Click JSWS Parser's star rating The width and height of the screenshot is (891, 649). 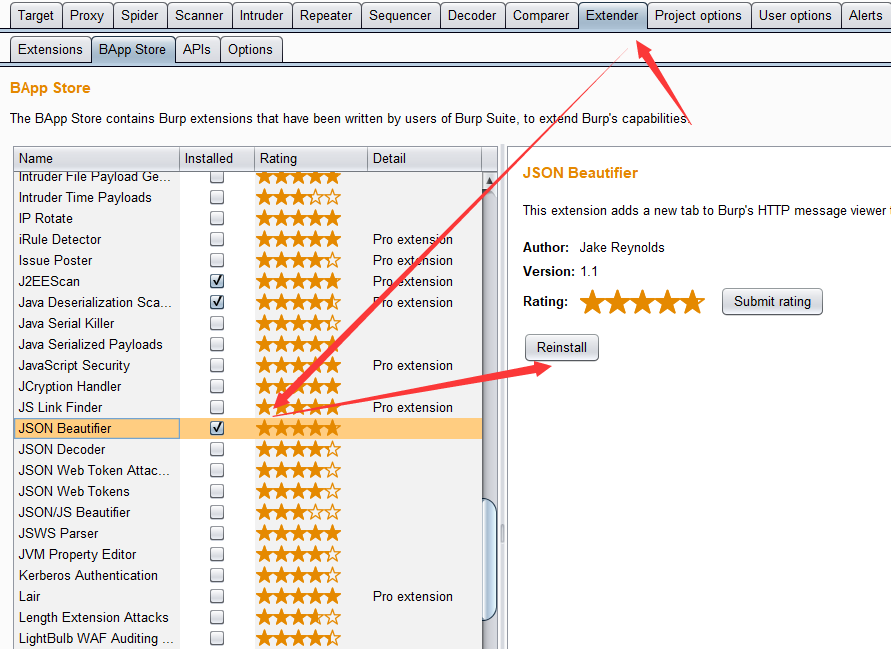click(x=298, y=533)
